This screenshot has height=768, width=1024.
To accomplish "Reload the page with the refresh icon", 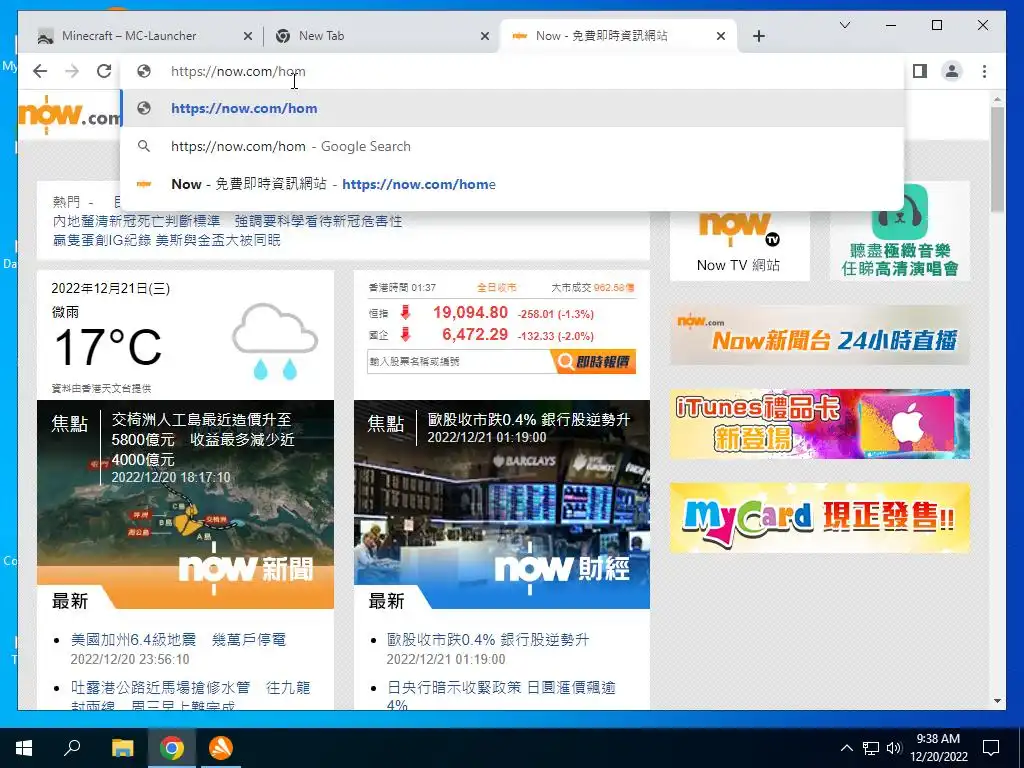I will click(x=104, y=71).
